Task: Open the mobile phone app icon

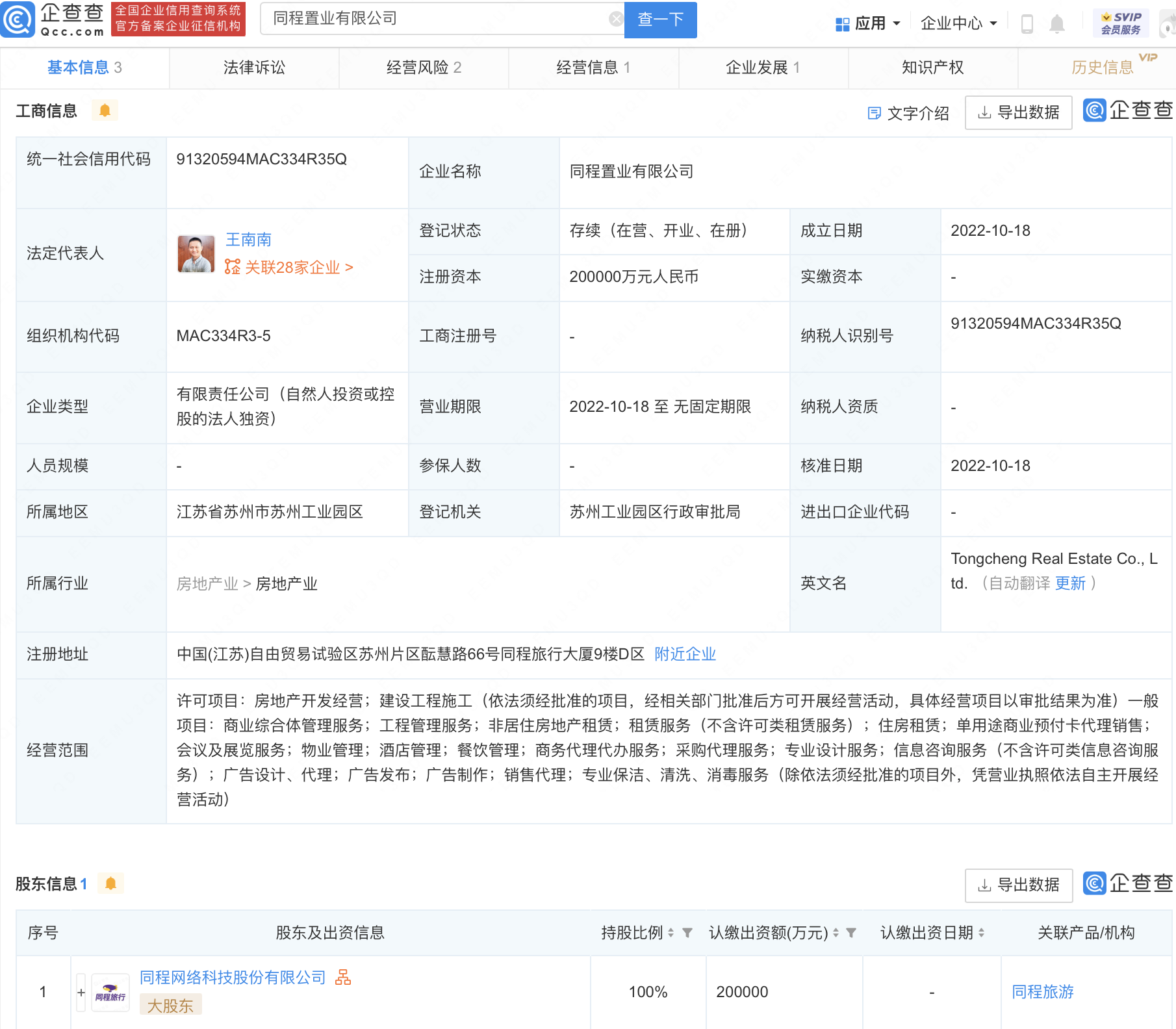Action: click(1027, 24)
